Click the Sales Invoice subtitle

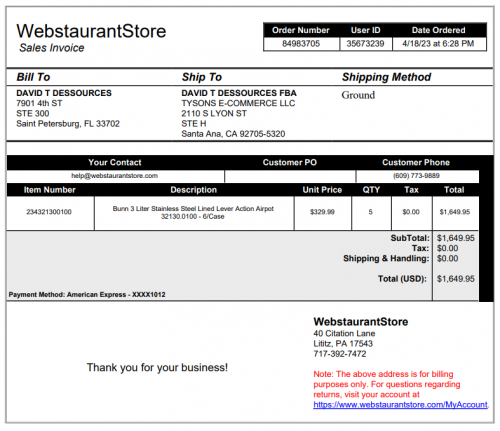point(52,48)
